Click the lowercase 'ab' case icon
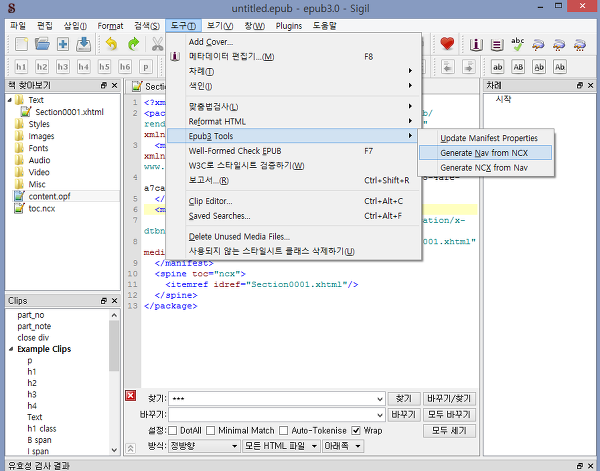This screenshot has height=471, width=600. click(497, 67)
